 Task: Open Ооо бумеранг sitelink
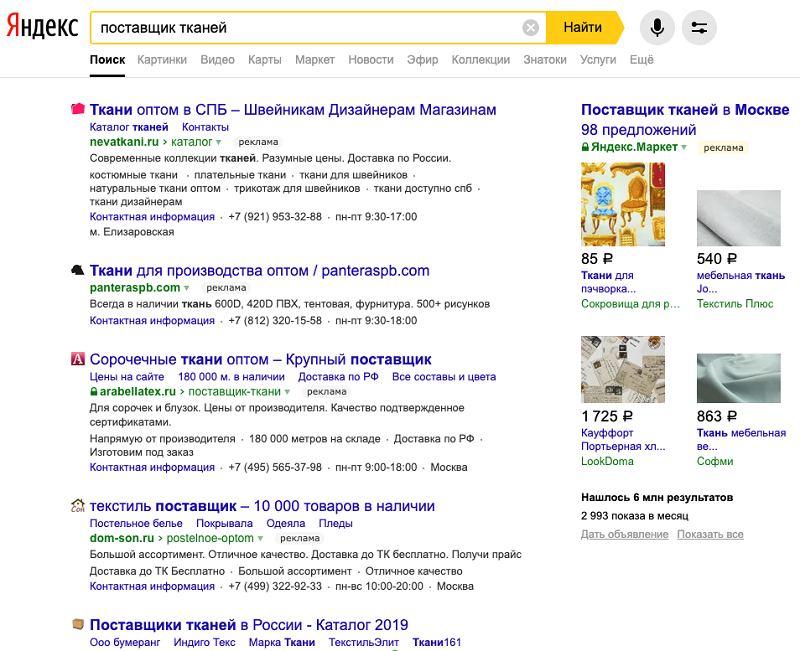pos(125,642)
